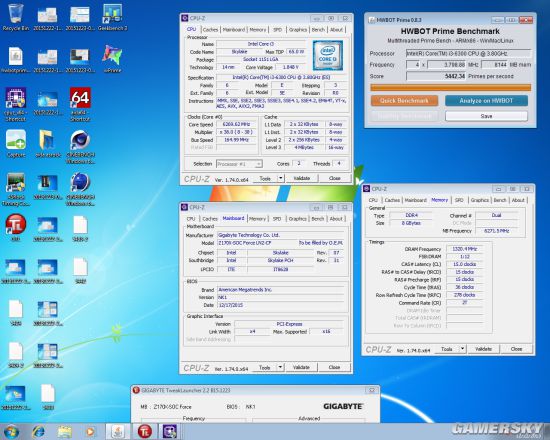
Task: Open the aida64 Shortcut desktop icon
Action: 80,104
